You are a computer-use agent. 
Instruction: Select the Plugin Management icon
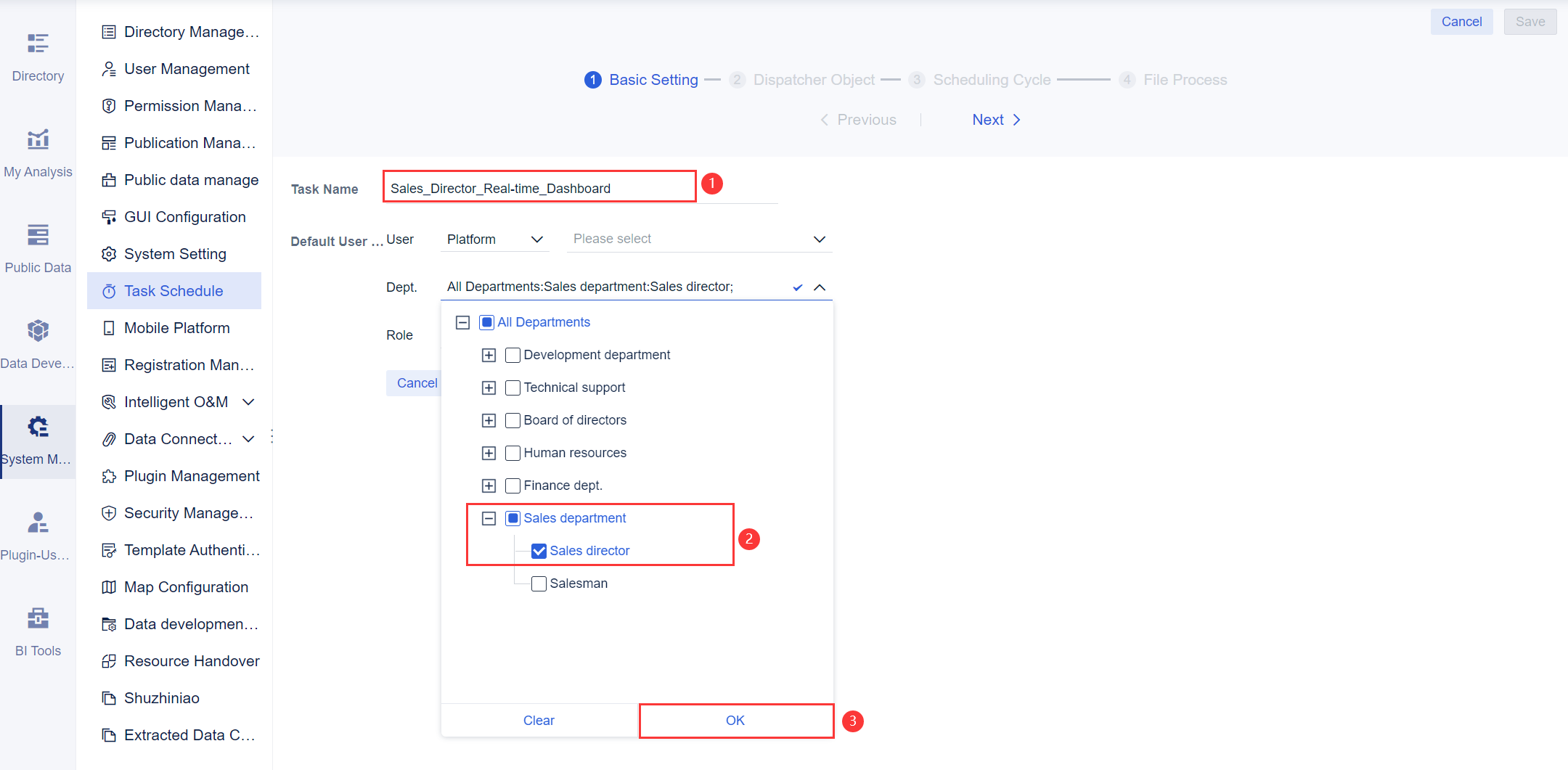109,475
